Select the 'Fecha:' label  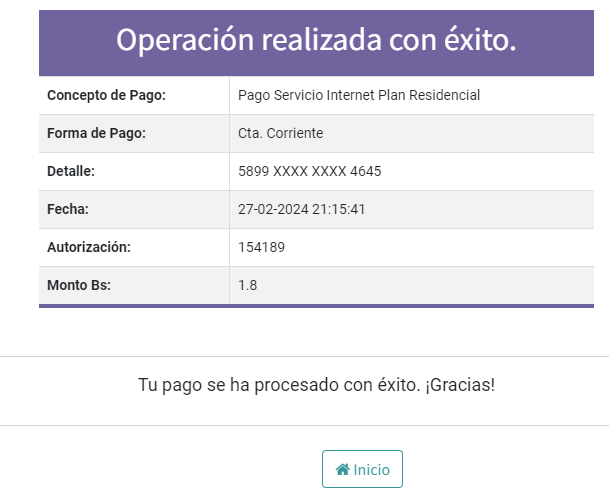pos(68,209)
